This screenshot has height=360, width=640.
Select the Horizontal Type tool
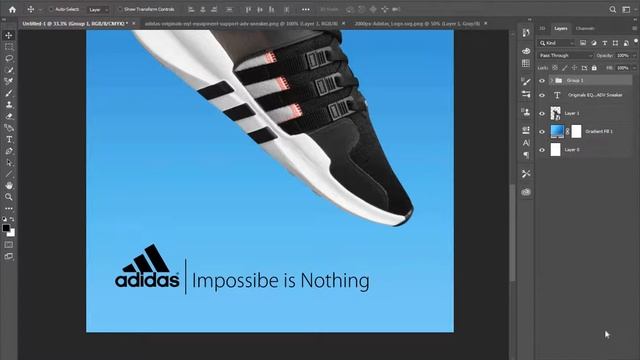[x=9, y=140]
